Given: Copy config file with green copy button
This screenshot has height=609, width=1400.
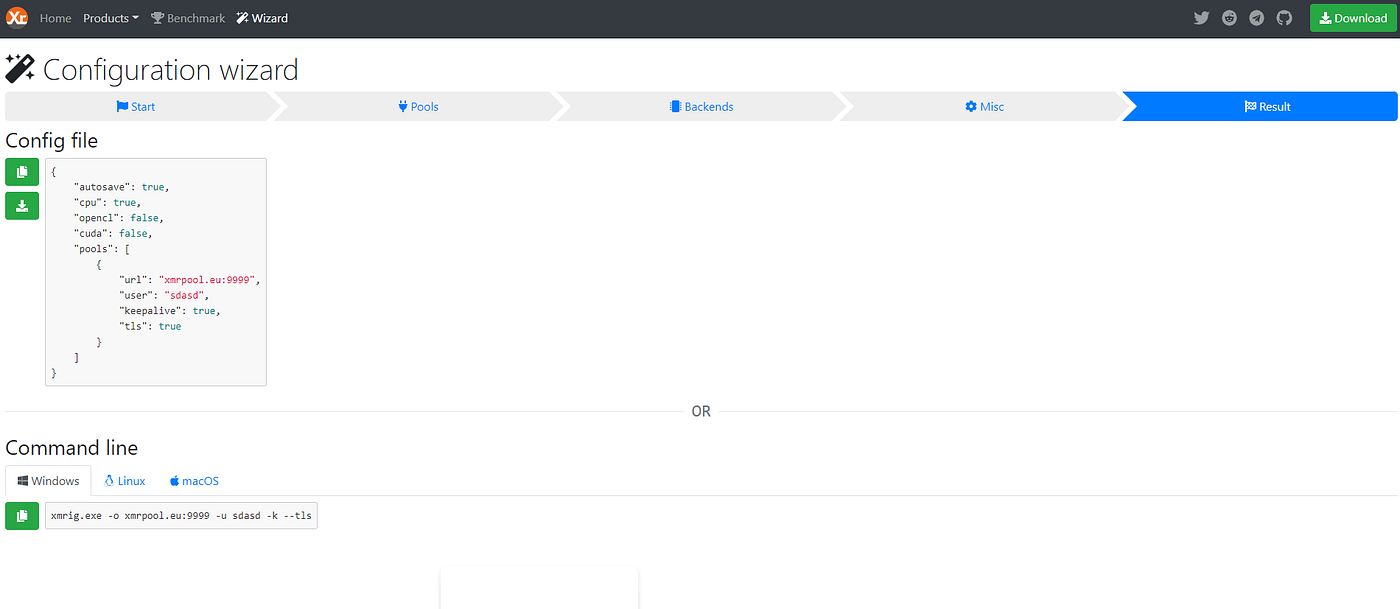Looking at the screenshot, I should [x=22, y=172].
